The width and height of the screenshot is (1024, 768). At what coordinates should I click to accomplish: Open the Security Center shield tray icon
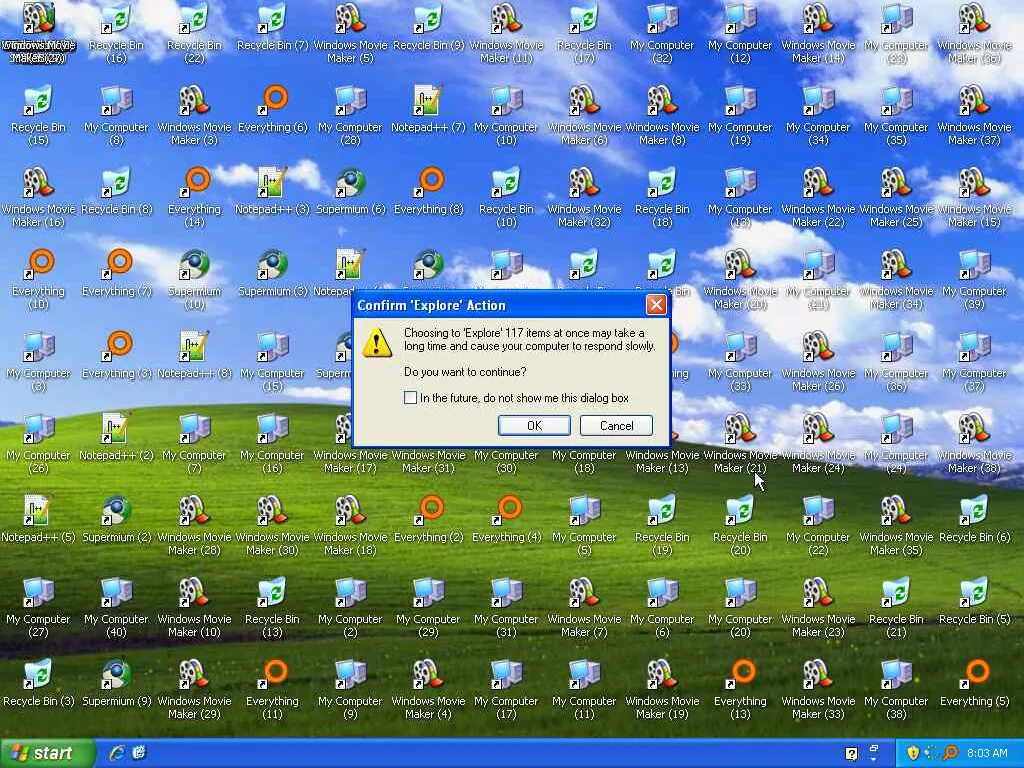912,753
